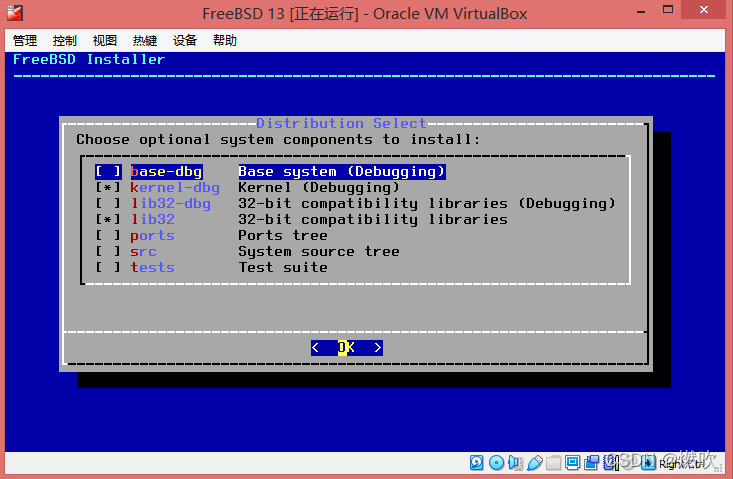Minimize the VirtualBox window
The image size is (733, 479).
click(x=641, y=10)
